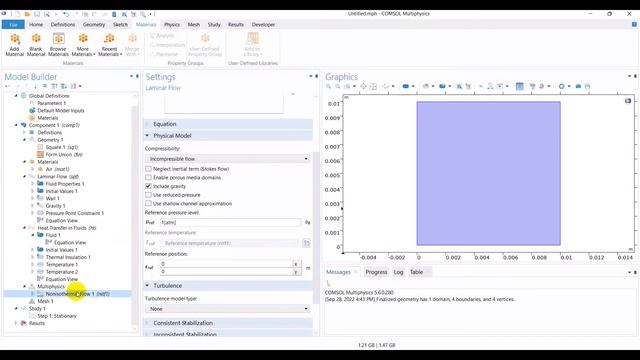
Task: Open the File menu
Action: click(13, 24)
